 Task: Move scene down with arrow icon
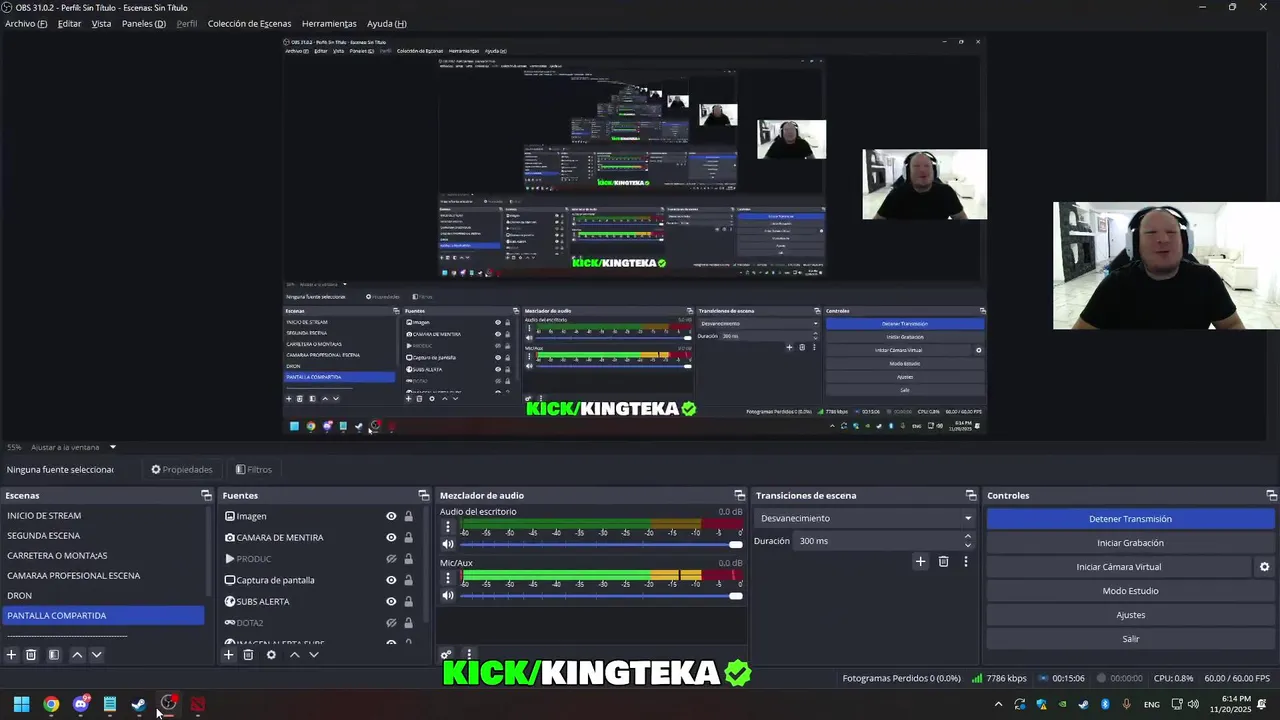(x=96, y=655)
